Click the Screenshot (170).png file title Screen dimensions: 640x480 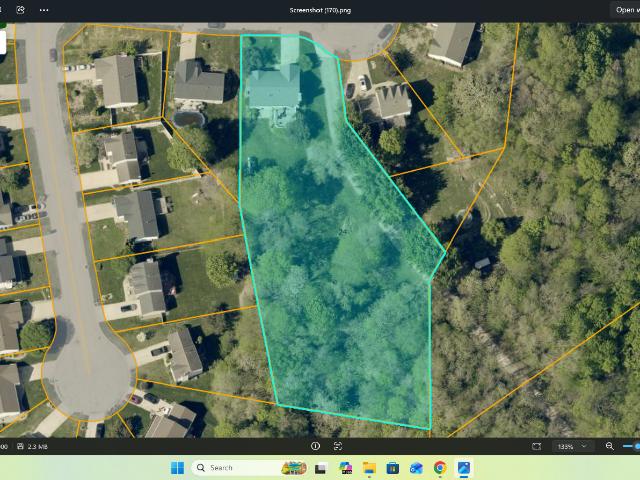320,10
